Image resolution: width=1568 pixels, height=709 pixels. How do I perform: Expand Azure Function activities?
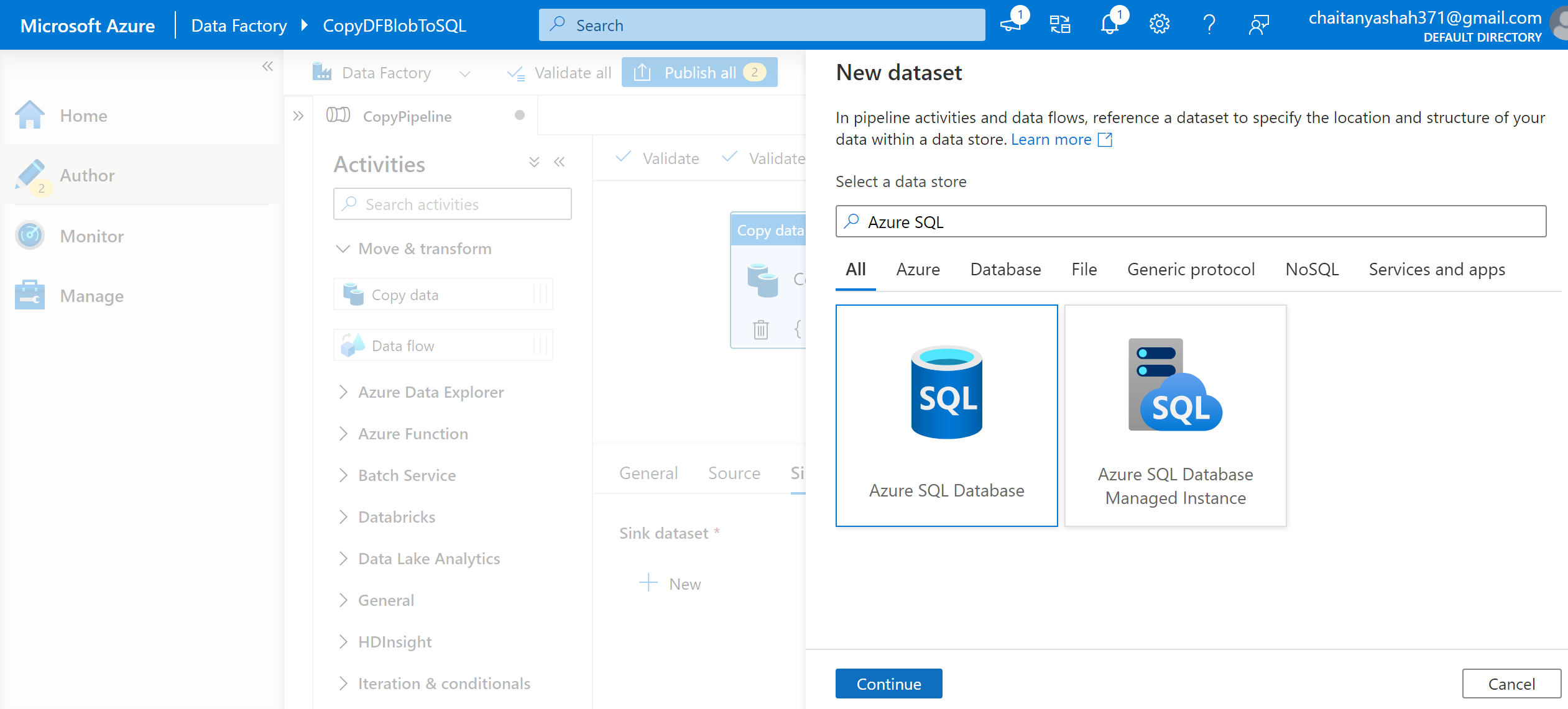343,433
